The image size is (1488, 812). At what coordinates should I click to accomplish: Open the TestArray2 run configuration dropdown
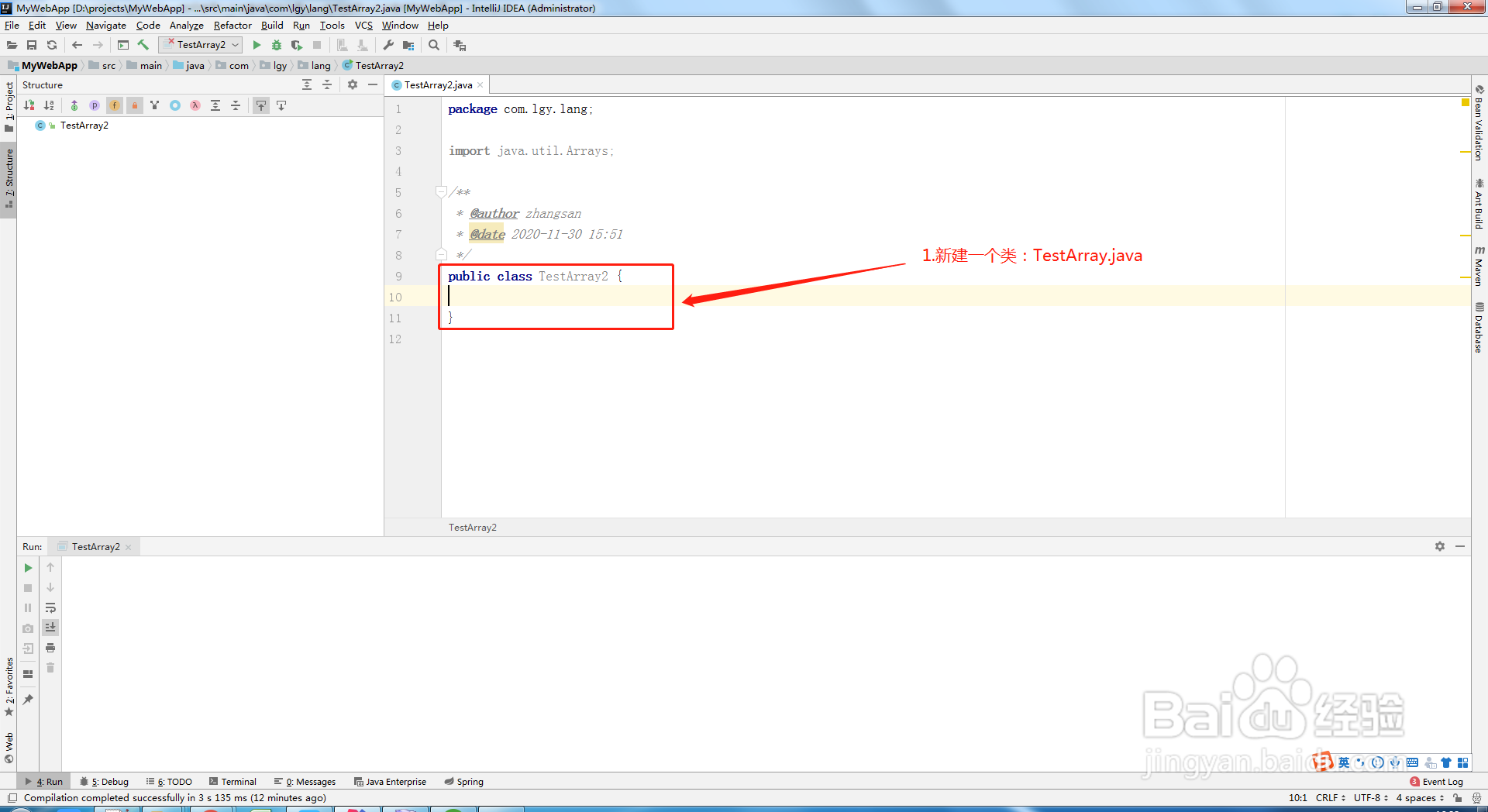(x=201, y=45)
